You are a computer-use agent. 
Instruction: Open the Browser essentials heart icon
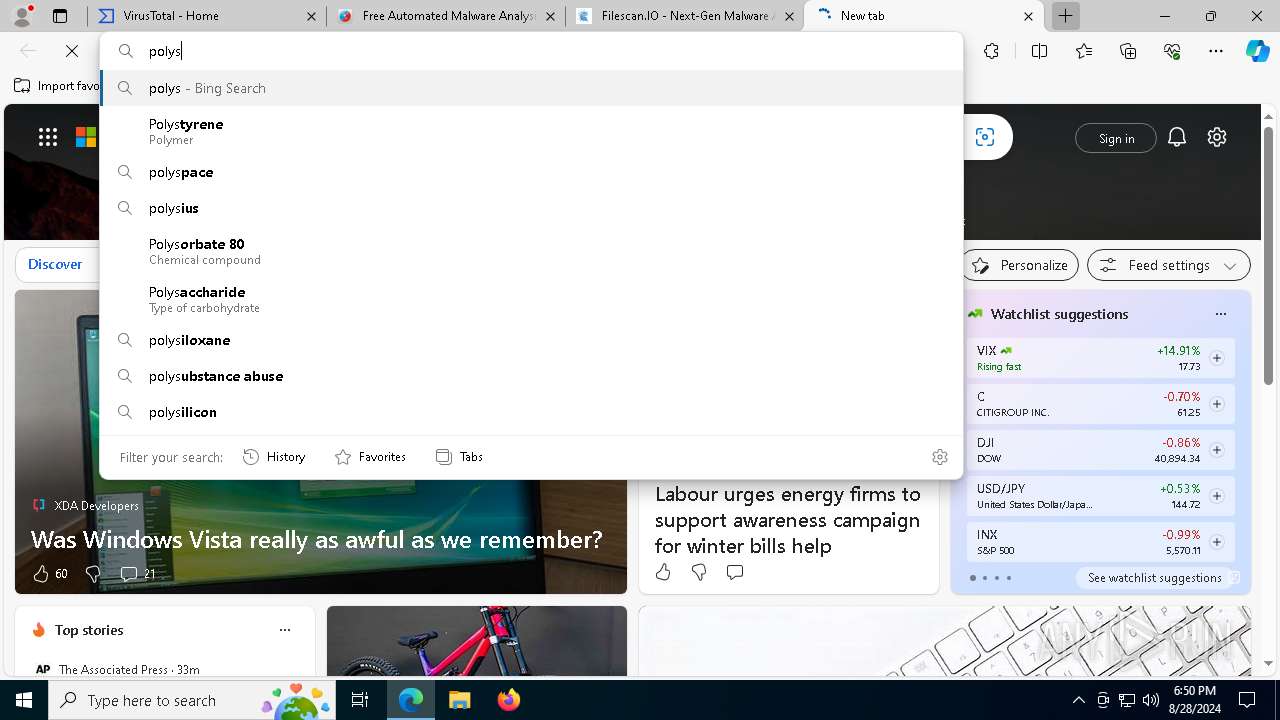[x=1172, y=51]
